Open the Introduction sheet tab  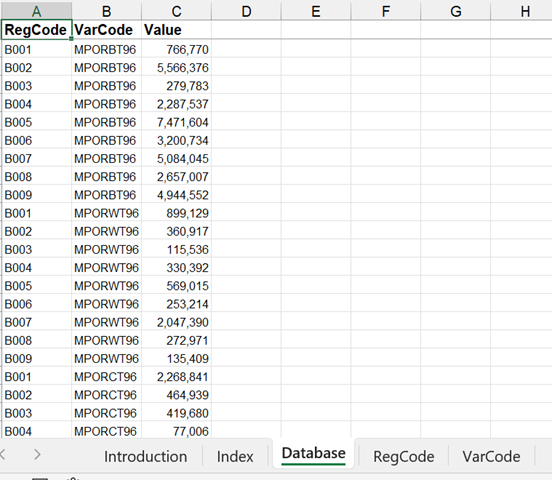point(145,456)
